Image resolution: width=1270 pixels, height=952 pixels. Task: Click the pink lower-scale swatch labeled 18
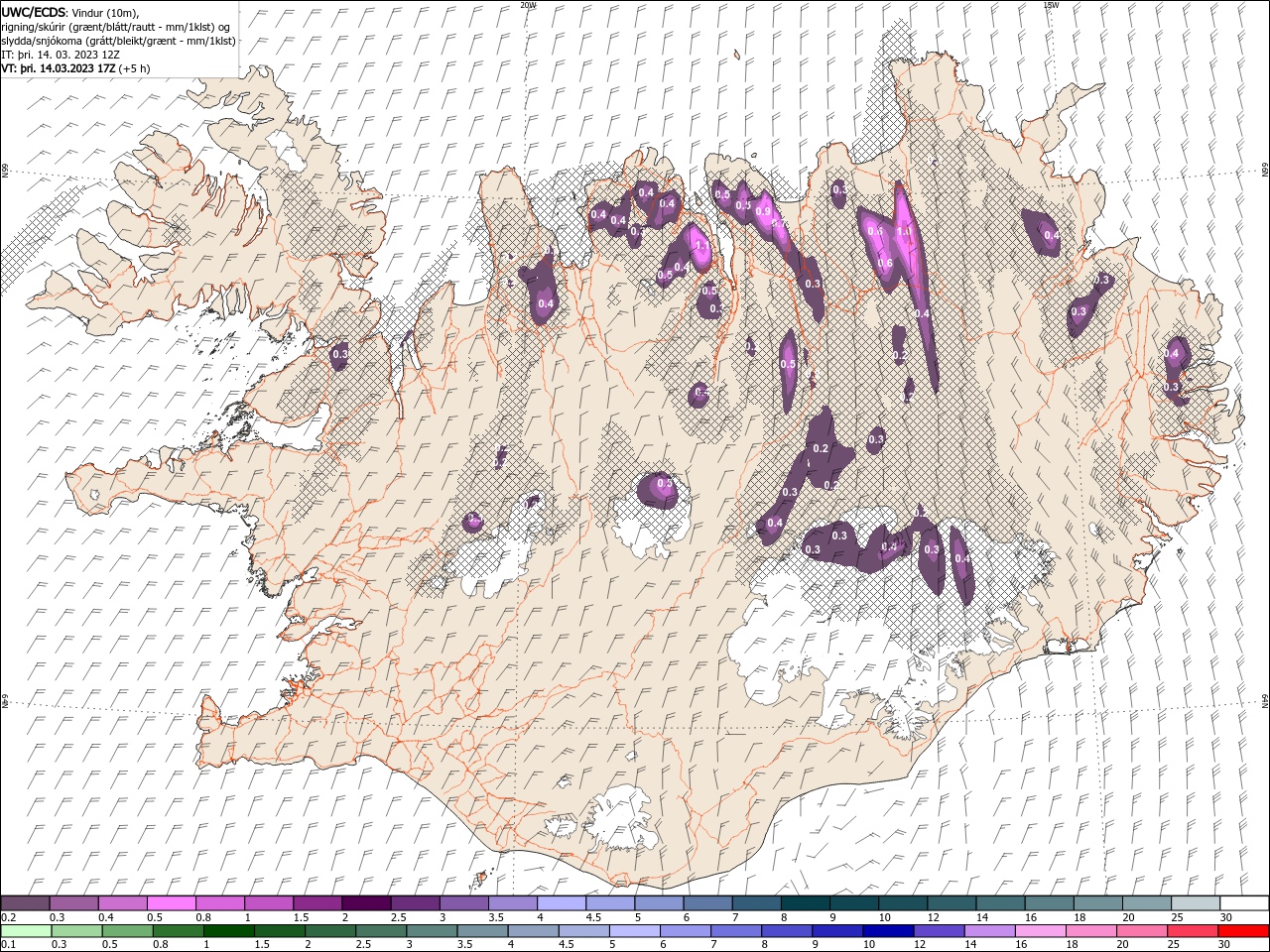(x=1090, y=931)
